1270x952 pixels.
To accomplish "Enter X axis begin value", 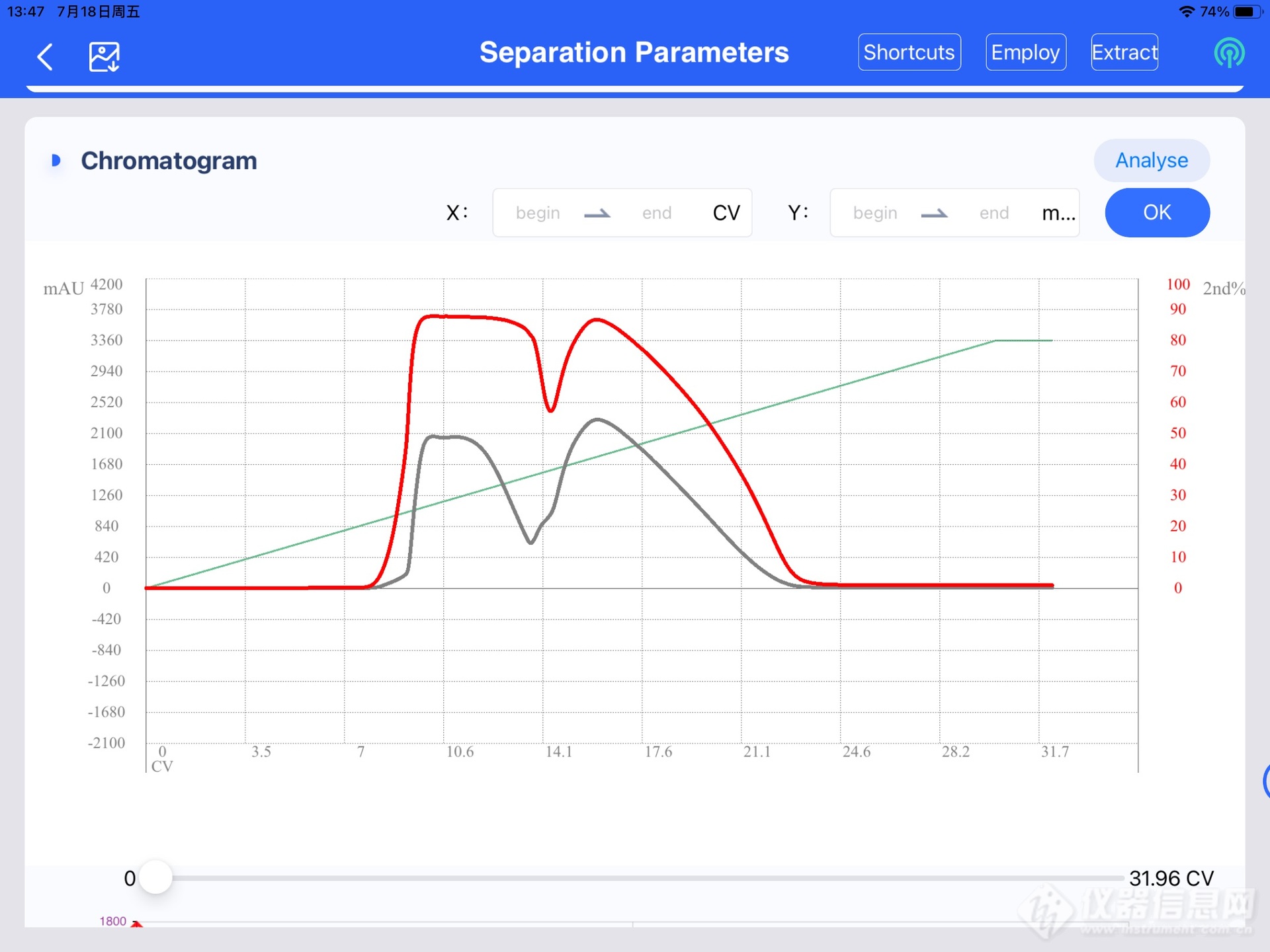I will (538, 213).
